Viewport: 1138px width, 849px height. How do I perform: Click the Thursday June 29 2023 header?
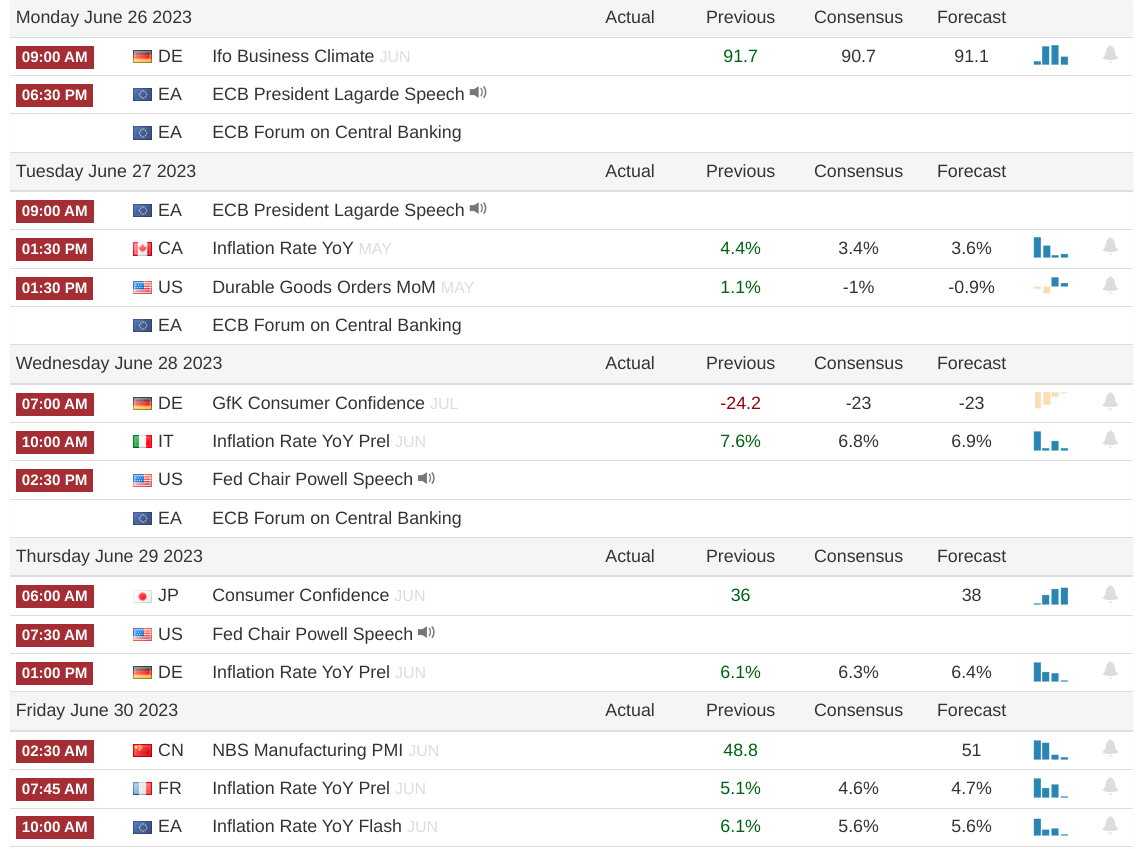(x=109, y=556)
